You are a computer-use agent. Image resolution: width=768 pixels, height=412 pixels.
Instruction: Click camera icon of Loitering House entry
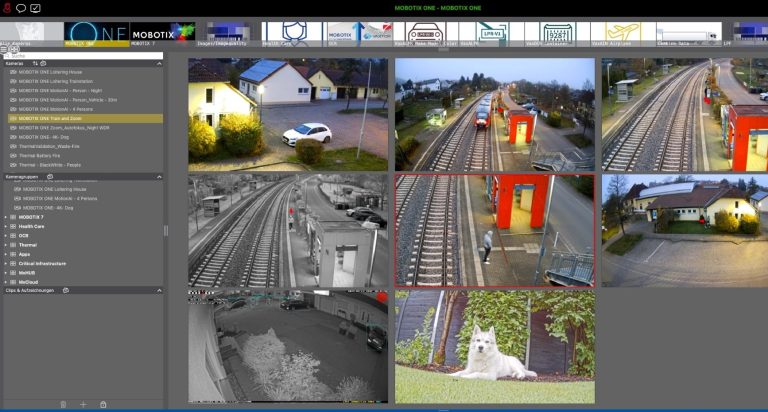[13, 72]
